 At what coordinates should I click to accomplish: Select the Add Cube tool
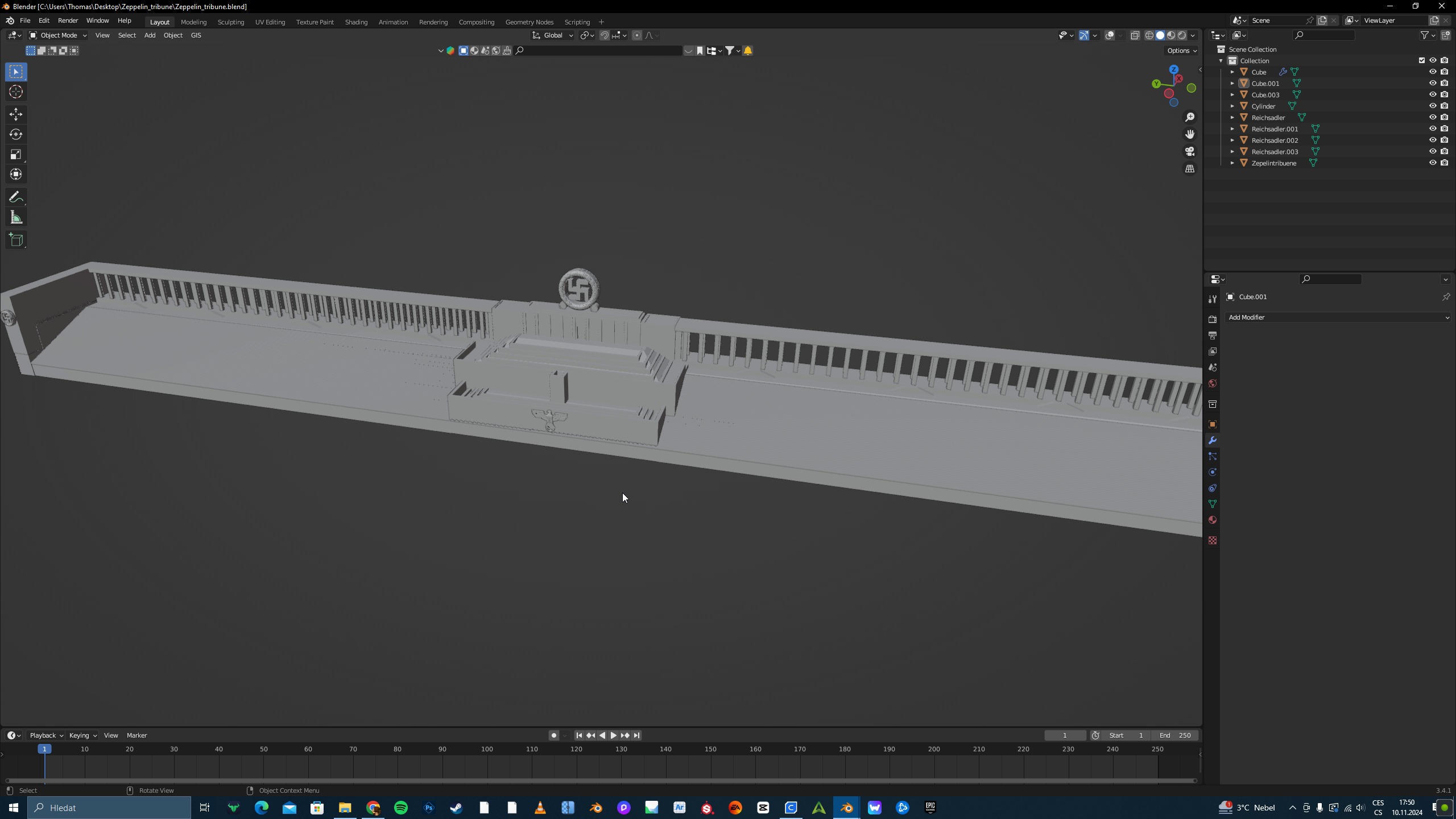click(x=16, y=240)
